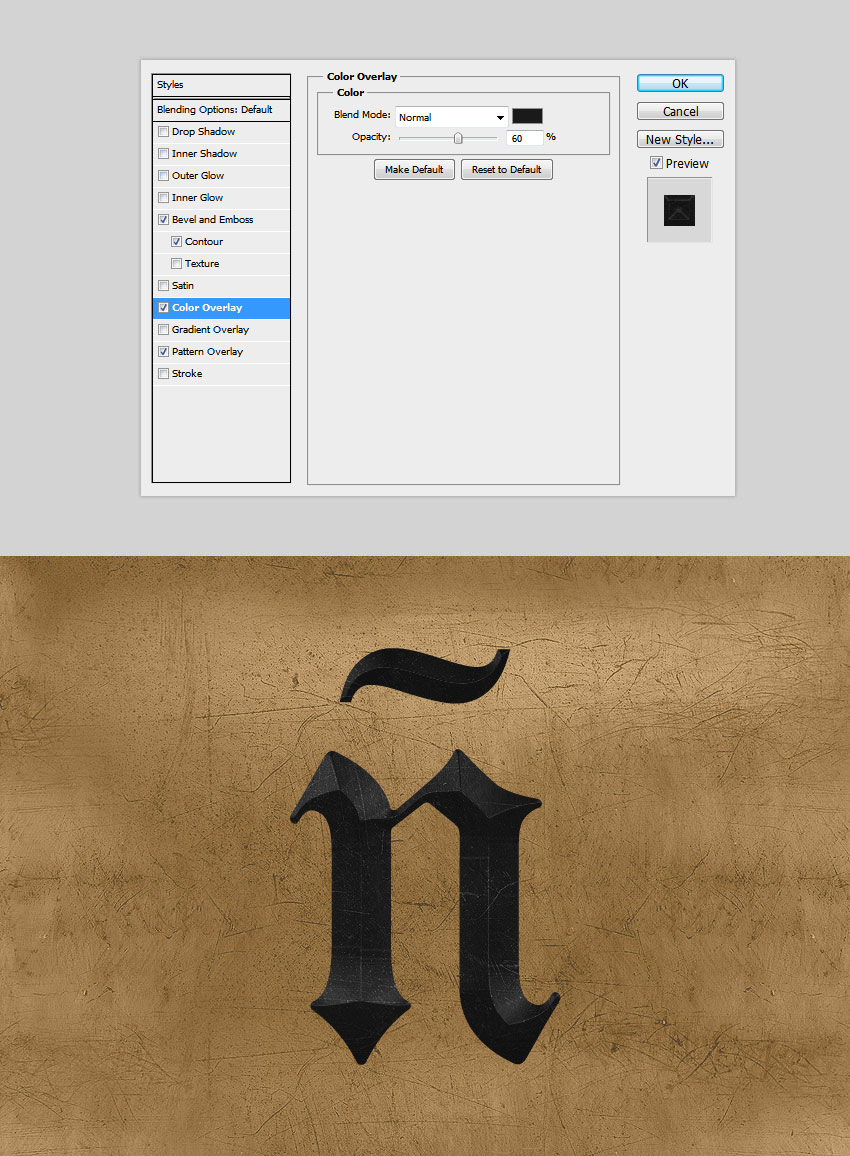Select the Contour label
This screenshot has height=1156, width=850.
point(203,242)
